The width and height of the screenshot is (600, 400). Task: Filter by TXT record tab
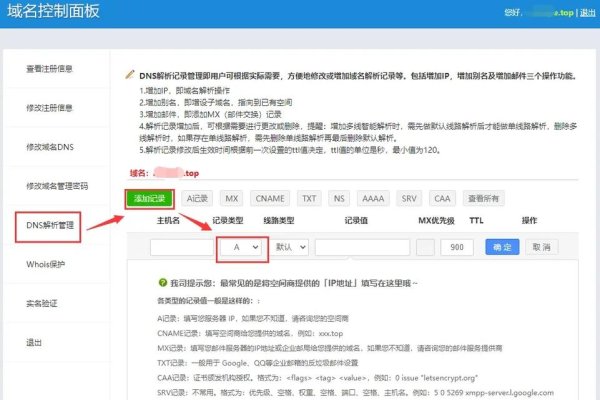click(x=309, y=198)
